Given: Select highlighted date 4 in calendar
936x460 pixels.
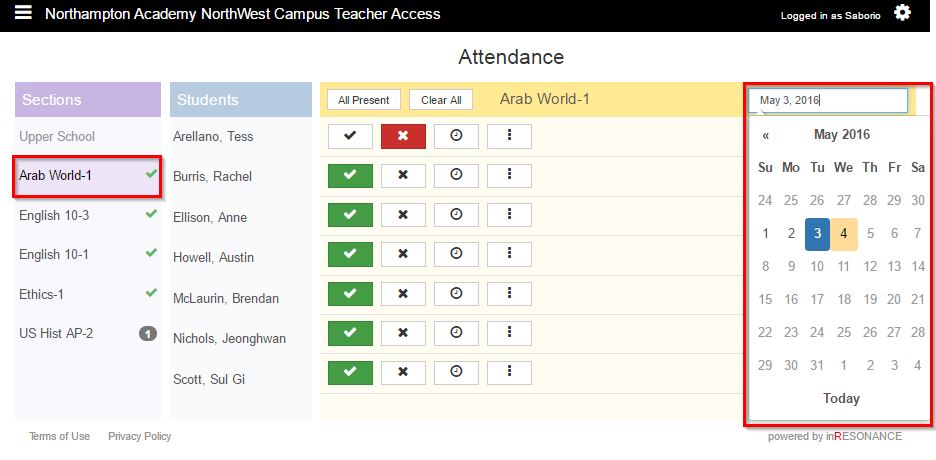Looking at the screenshot, I should pyautogui.click(x=844, y=234).
